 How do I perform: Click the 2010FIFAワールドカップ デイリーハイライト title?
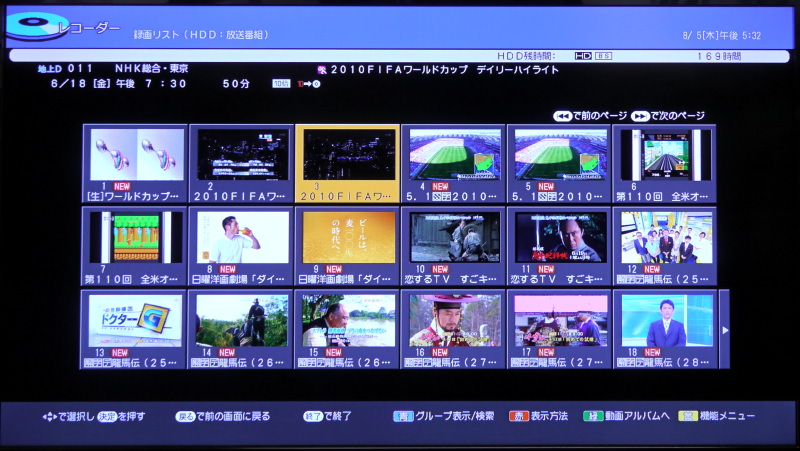(444, 70)
